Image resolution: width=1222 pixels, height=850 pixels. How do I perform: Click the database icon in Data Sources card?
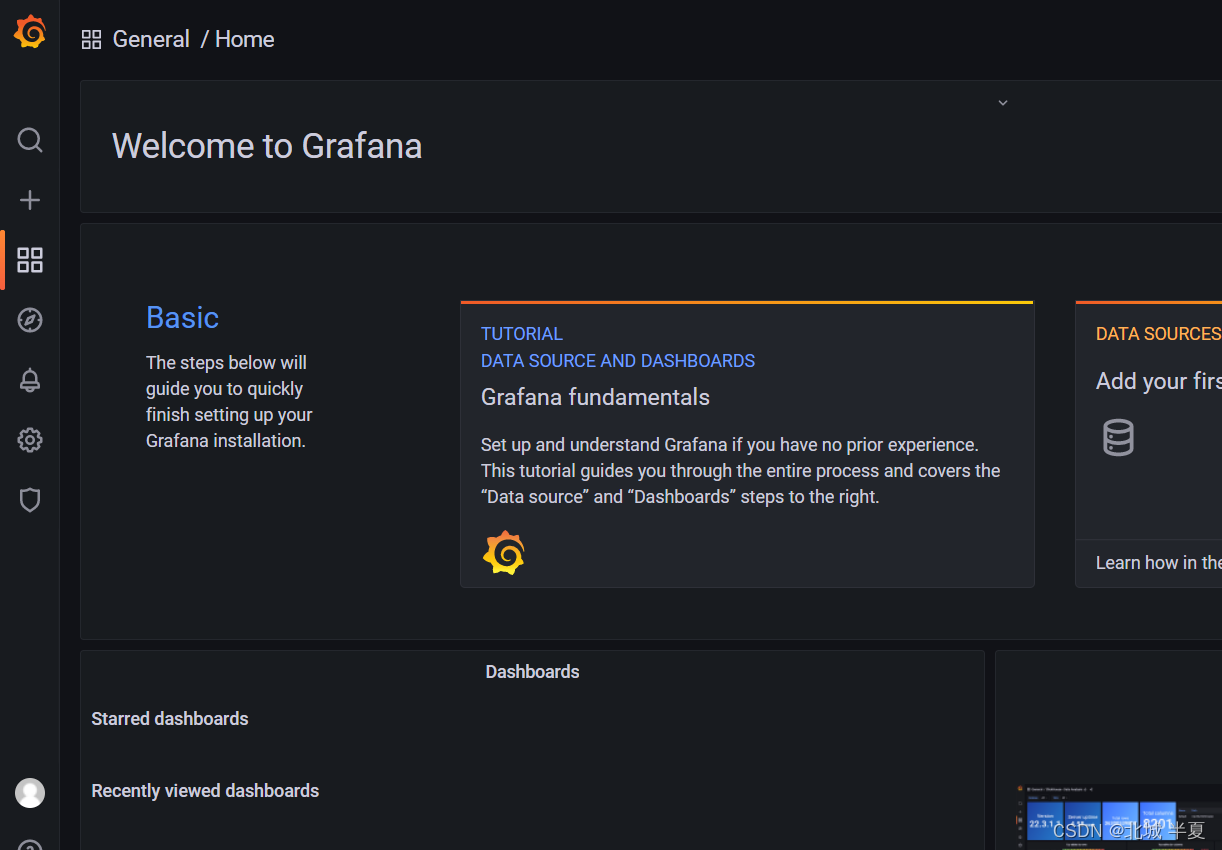[x=1118, y=438]
